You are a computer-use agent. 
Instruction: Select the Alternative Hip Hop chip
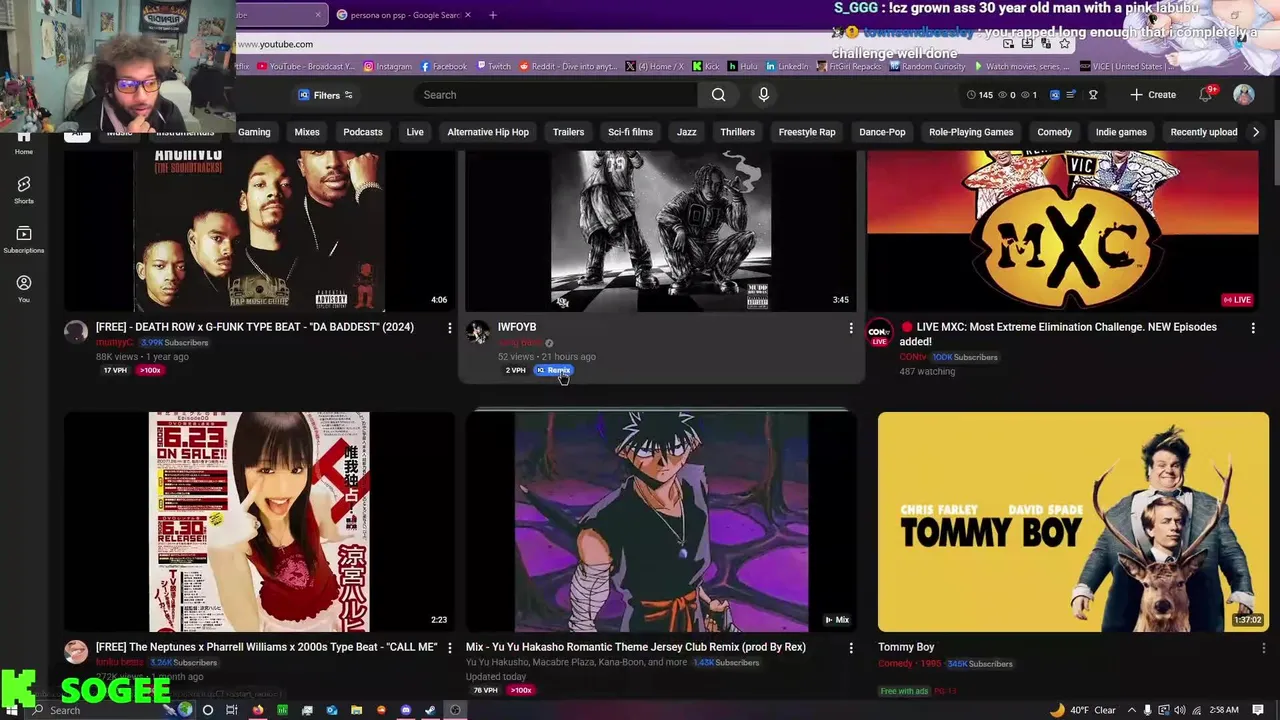(488, 132)
